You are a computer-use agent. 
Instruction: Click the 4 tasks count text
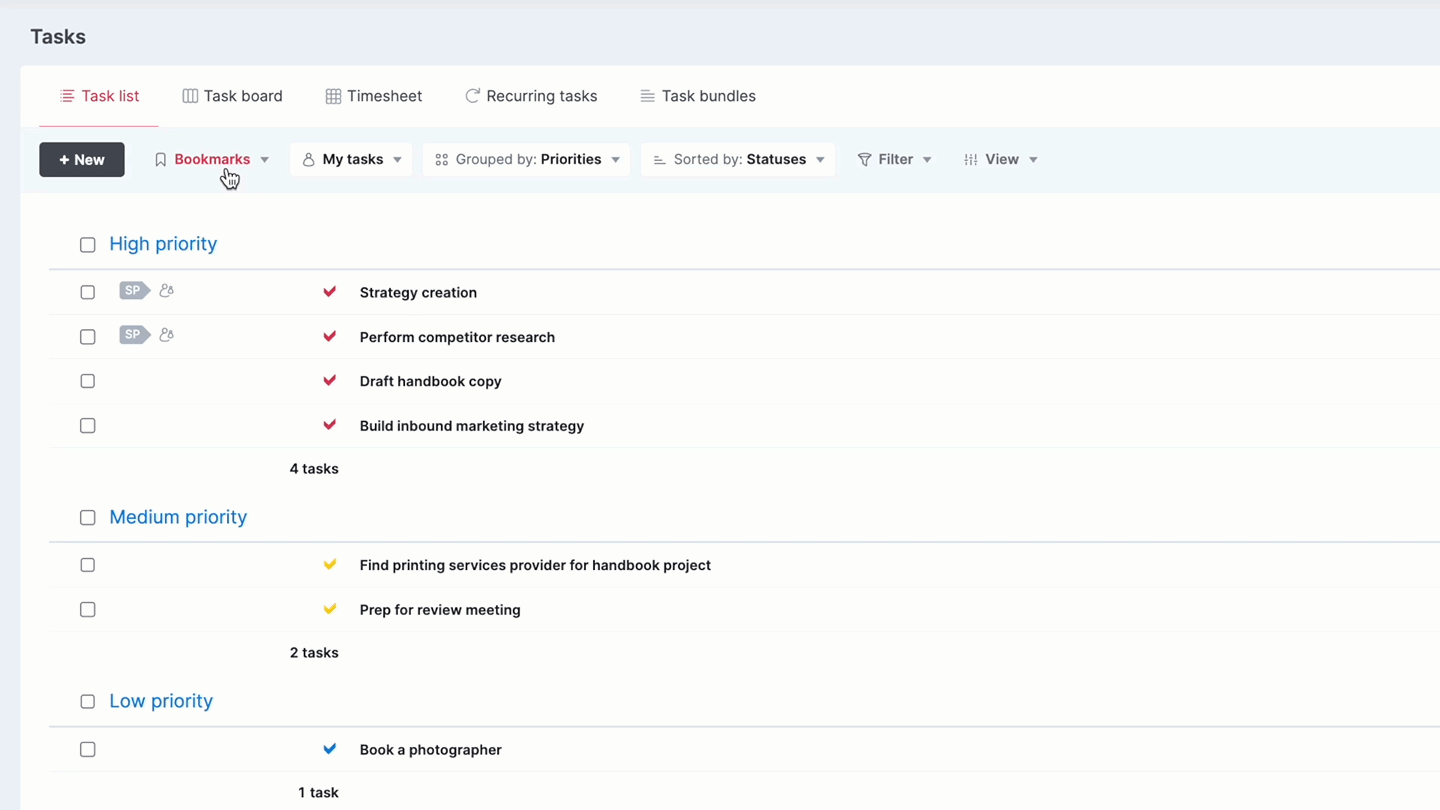[314, 468]
